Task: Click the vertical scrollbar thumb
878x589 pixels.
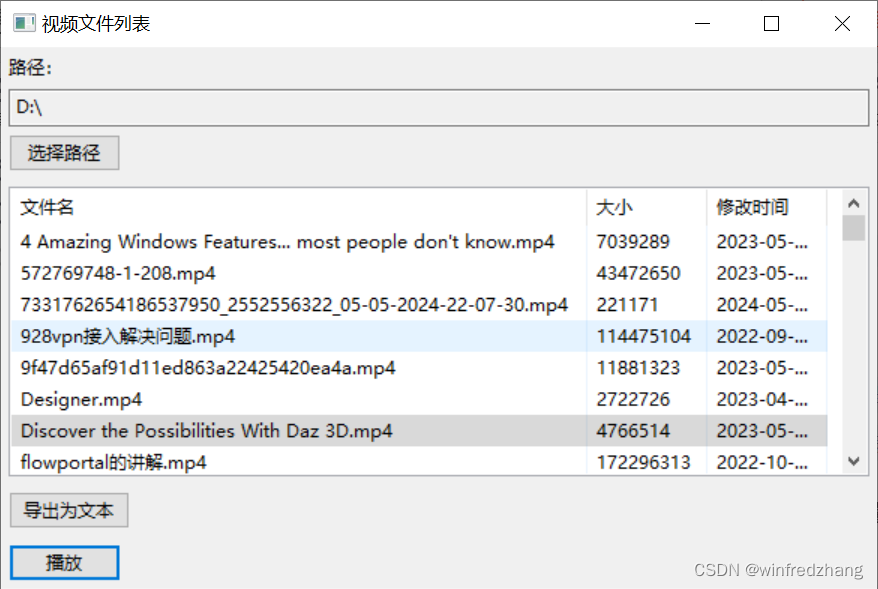Action: click(853, 228)
